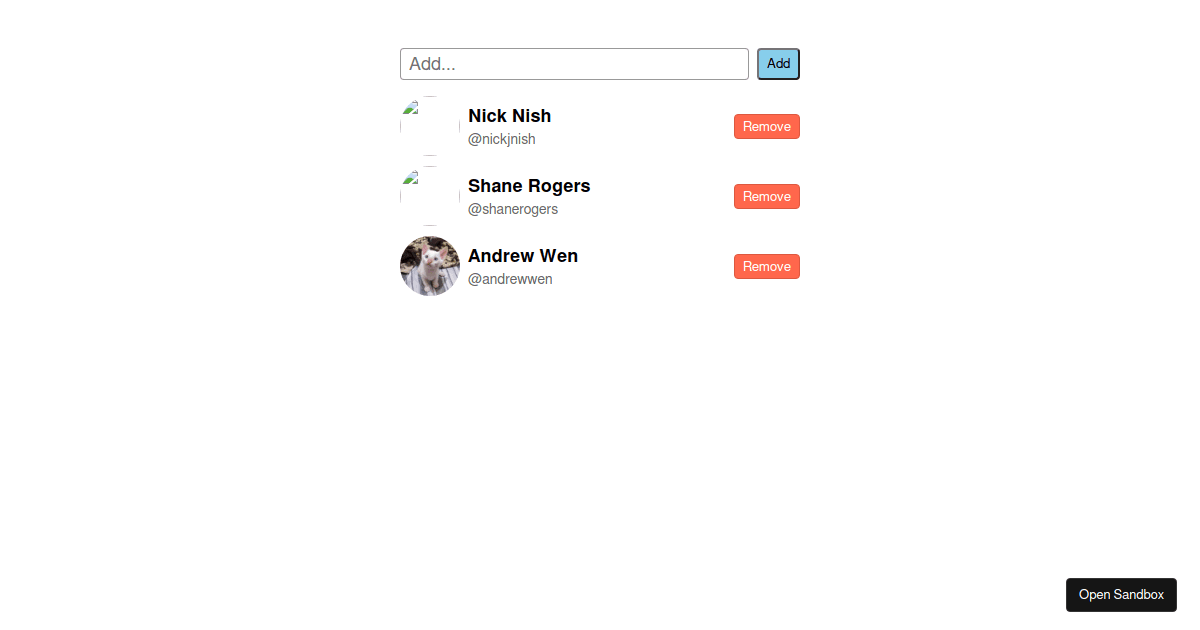The height and width of the screenshot is (630, 1200).
Task: Open Andrew Wen's kitten avatar photo
Action: point(430,266)
